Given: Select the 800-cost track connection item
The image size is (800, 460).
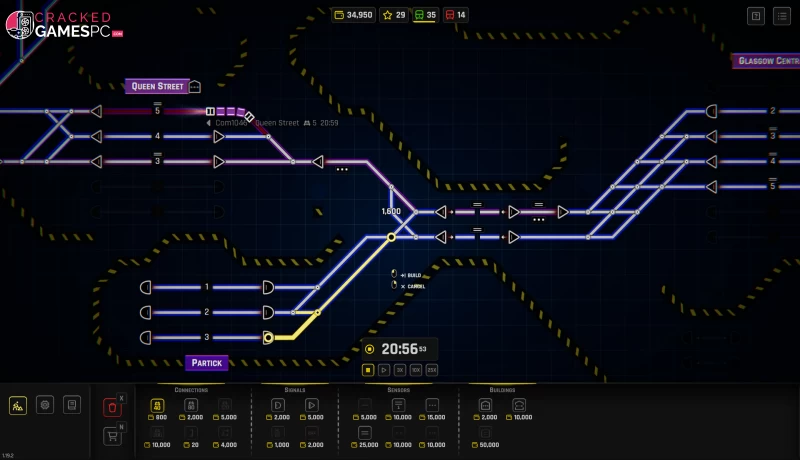Looking at the screenshot, I should click(157, 405).
